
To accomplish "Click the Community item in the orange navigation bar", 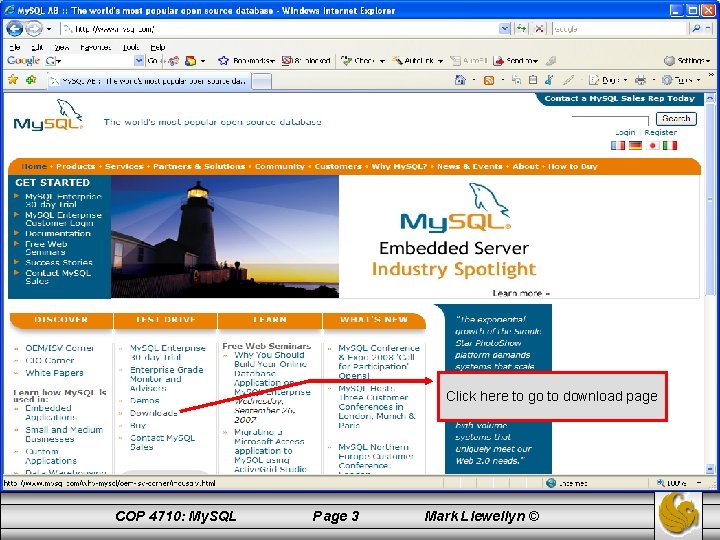I will pyautogui.click(x=280, y=167).
